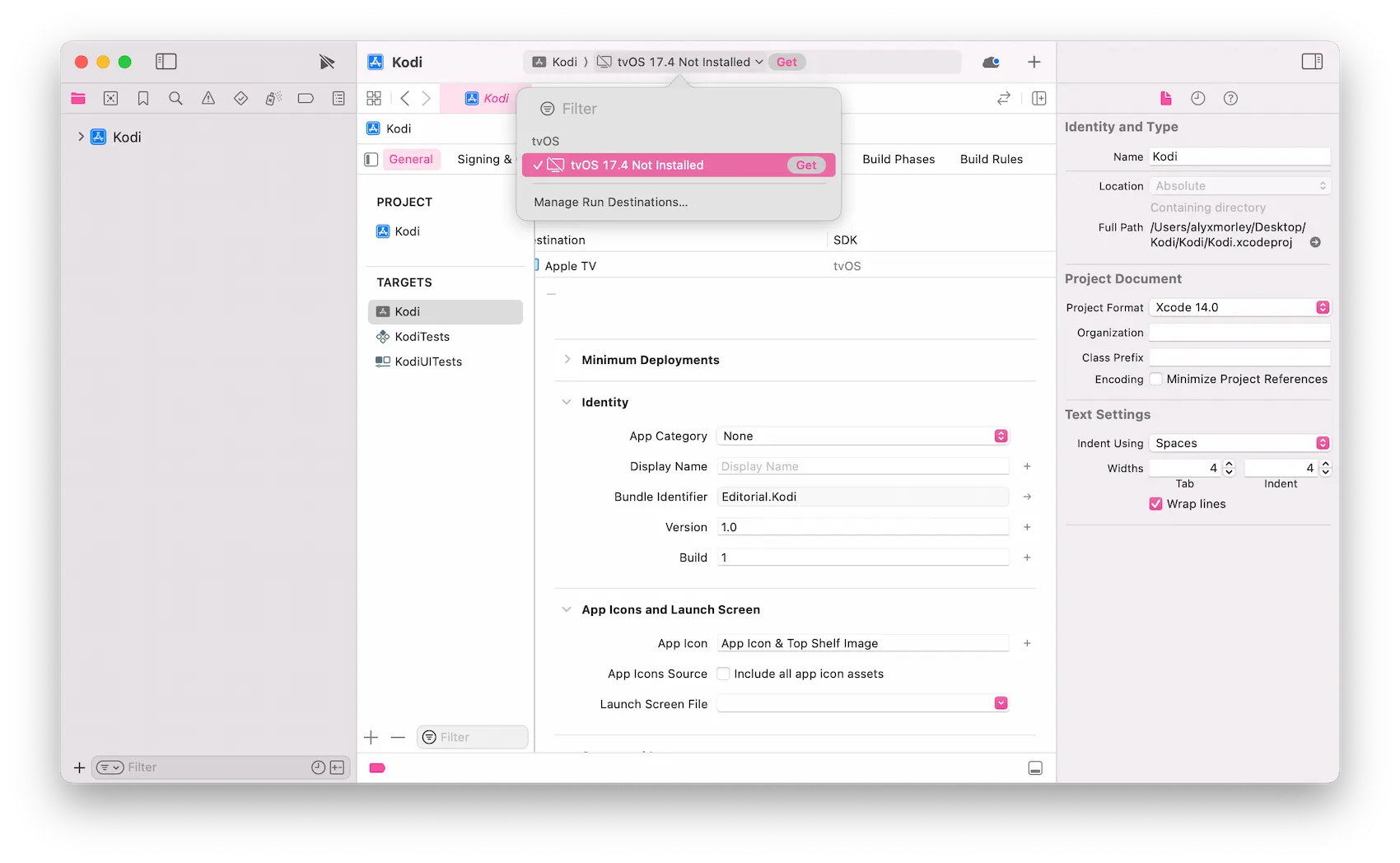
Task: Open the Indent Using dropdown
Action: 1239,444
